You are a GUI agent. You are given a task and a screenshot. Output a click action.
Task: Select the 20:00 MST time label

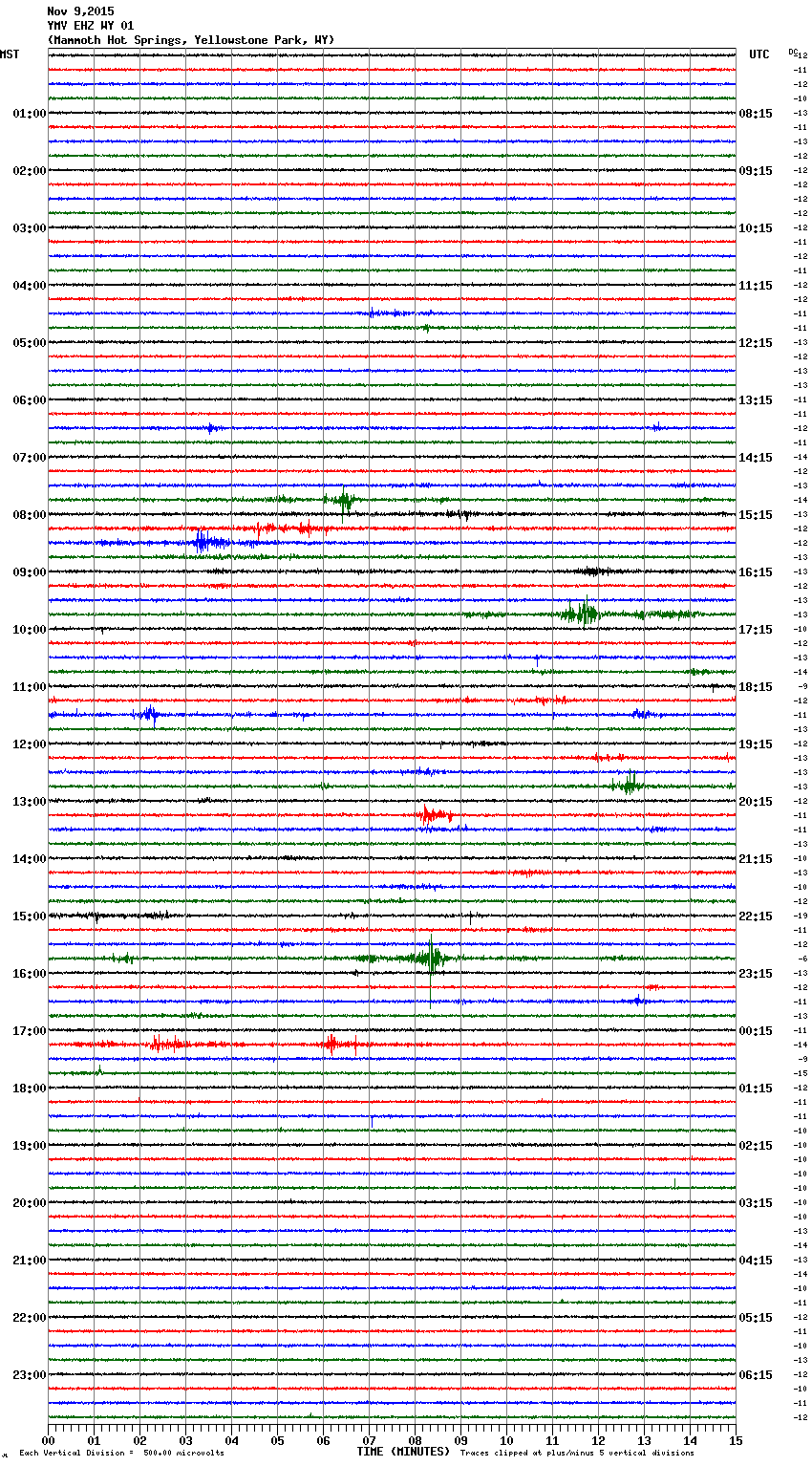click(x=30, y=1203)
